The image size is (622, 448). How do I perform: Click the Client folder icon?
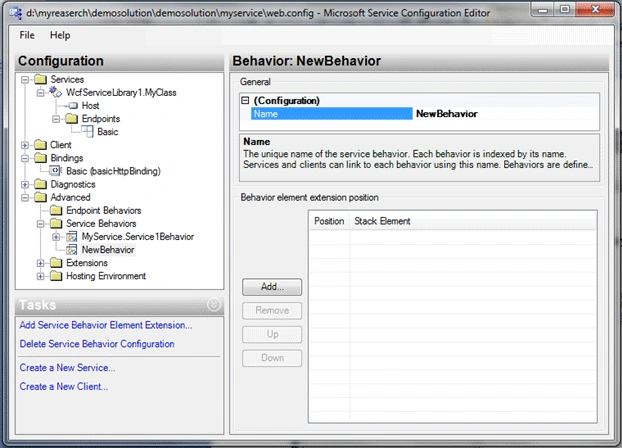pyautogui.click(x=40, y=145)
